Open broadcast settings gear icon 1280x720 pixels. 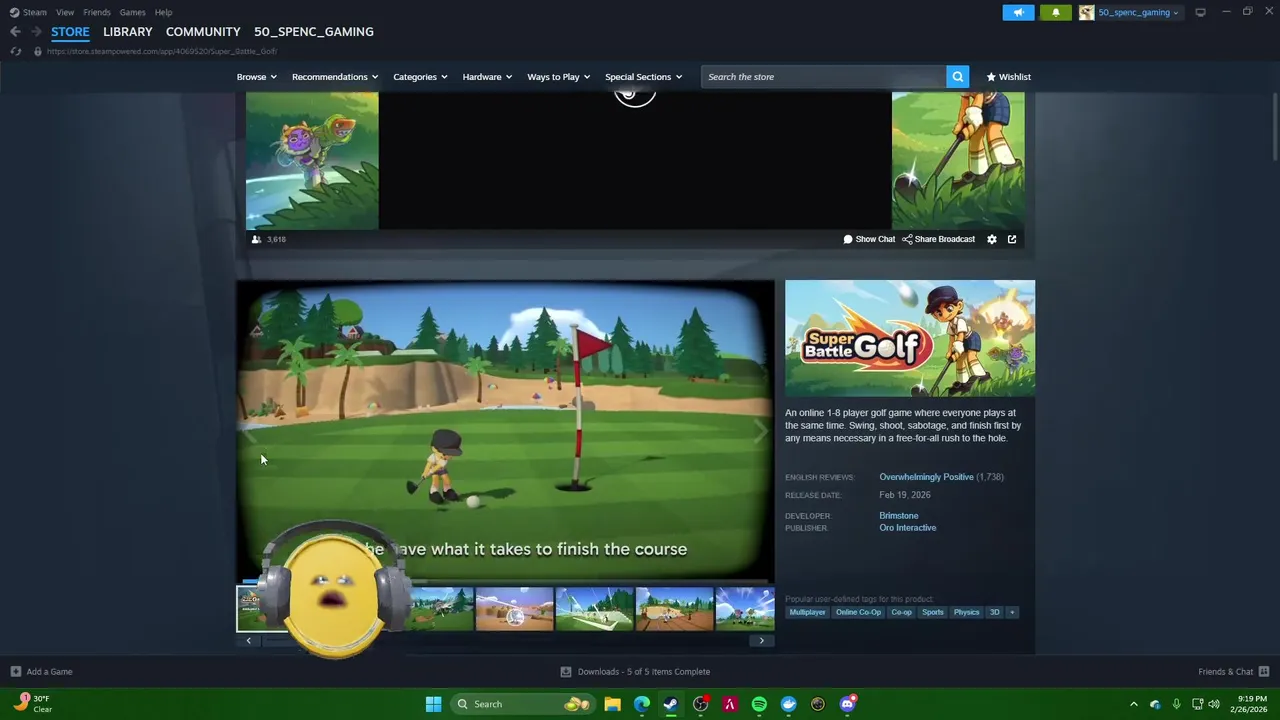(x=992, y=239)
